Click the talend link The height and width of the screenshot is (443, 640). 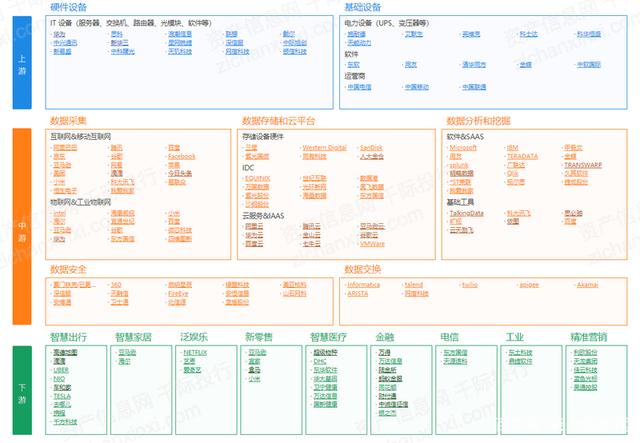point(413,285)
